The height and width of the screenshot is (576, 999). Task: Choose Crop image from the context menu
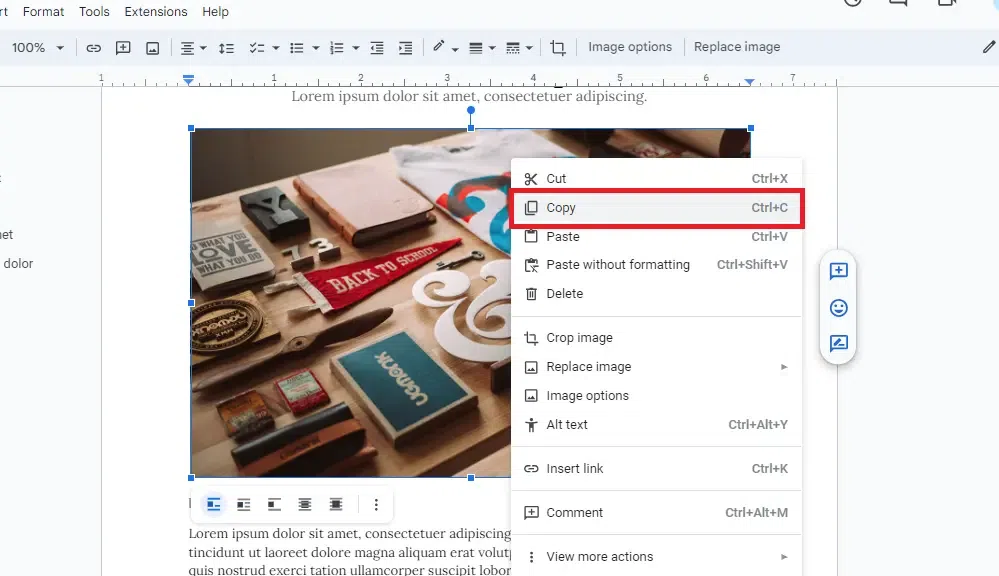(x=656, y=338)
